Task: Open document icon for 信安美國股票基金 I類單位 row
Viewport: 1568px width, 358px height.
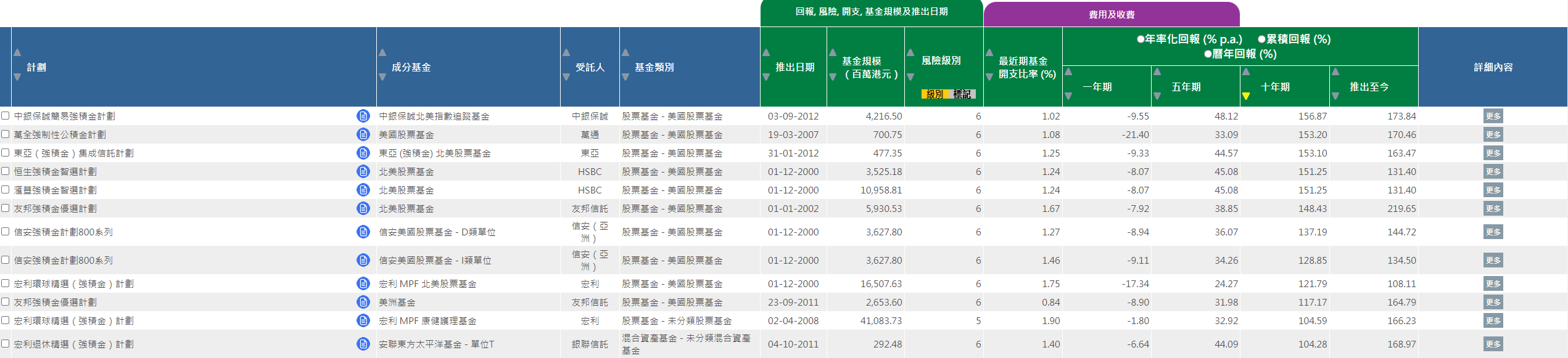Action: pos(363,260)
